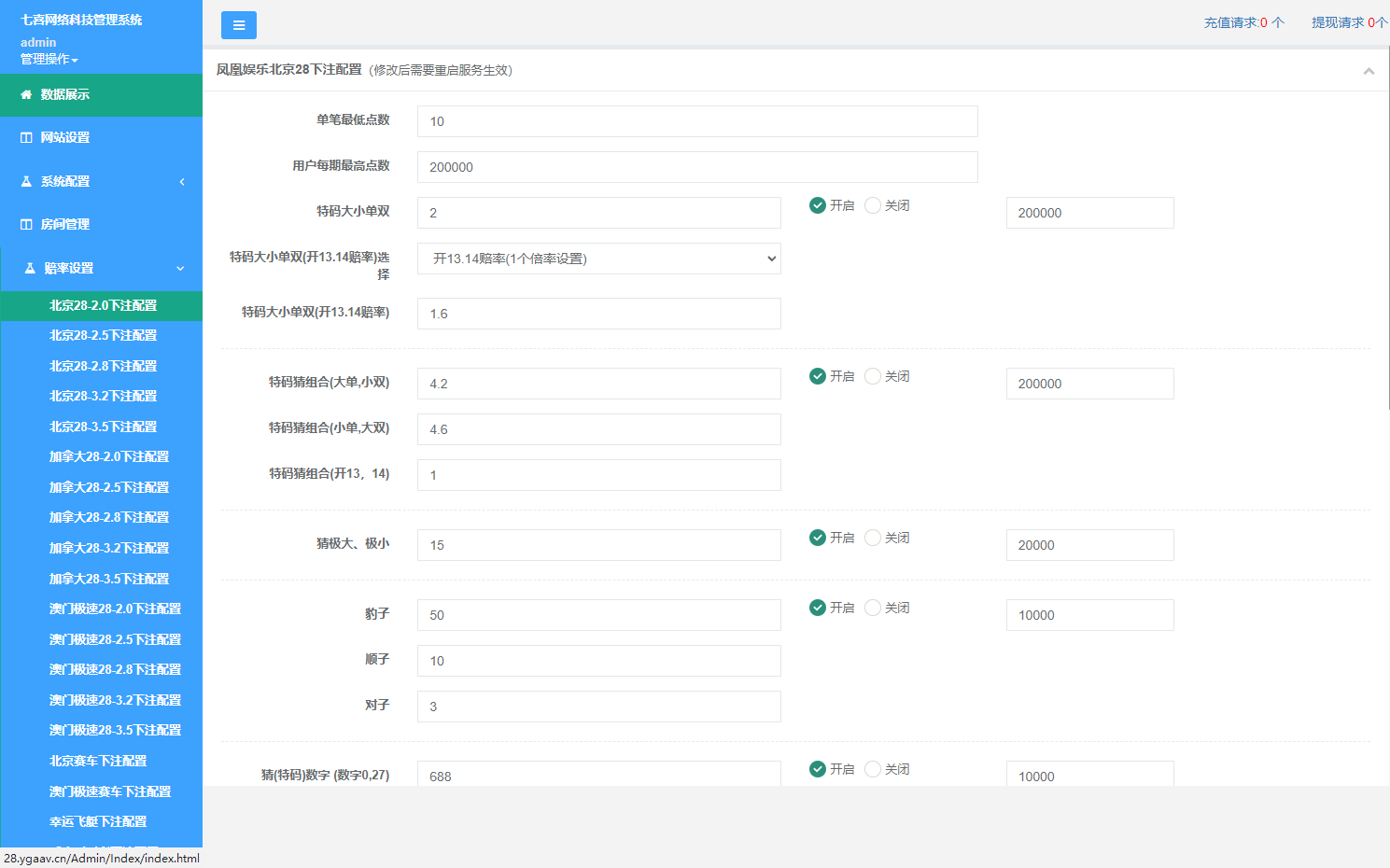Screen dimensions: 1390x868
Task: Select the panel icon next to 房间管理
Action: click(25, 224)
